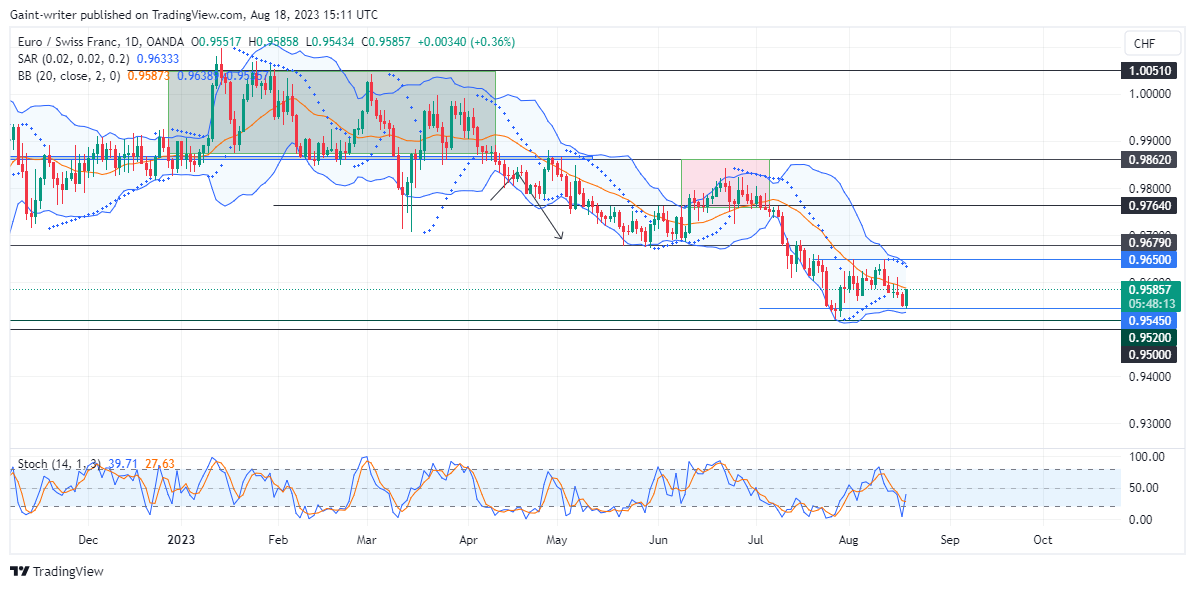
Task: Click the 0.95000 price level label
Action: click(x=1149, y=354)
